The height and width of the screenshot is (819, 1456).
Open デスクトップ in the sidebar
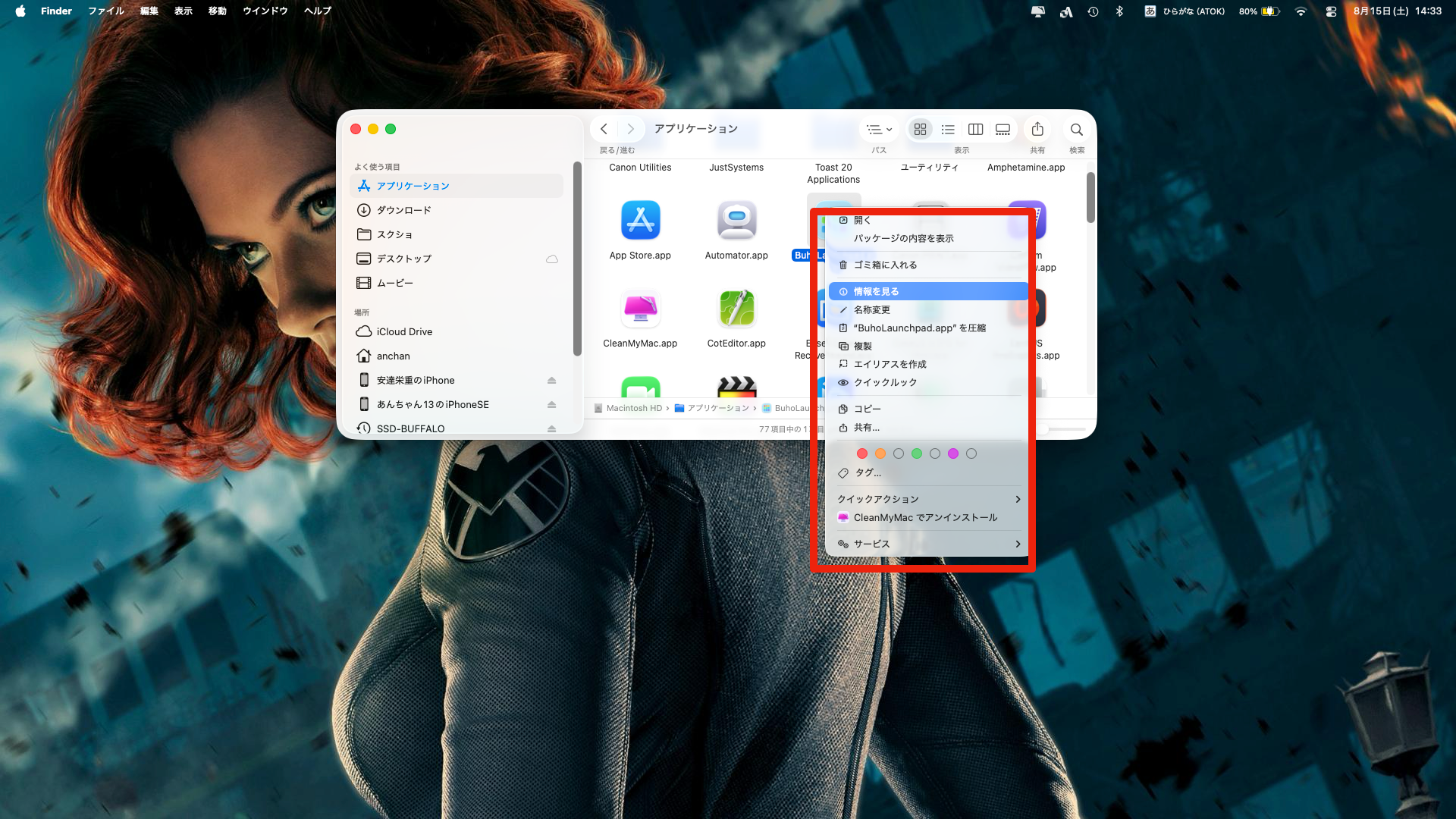[x=457, y=259]
